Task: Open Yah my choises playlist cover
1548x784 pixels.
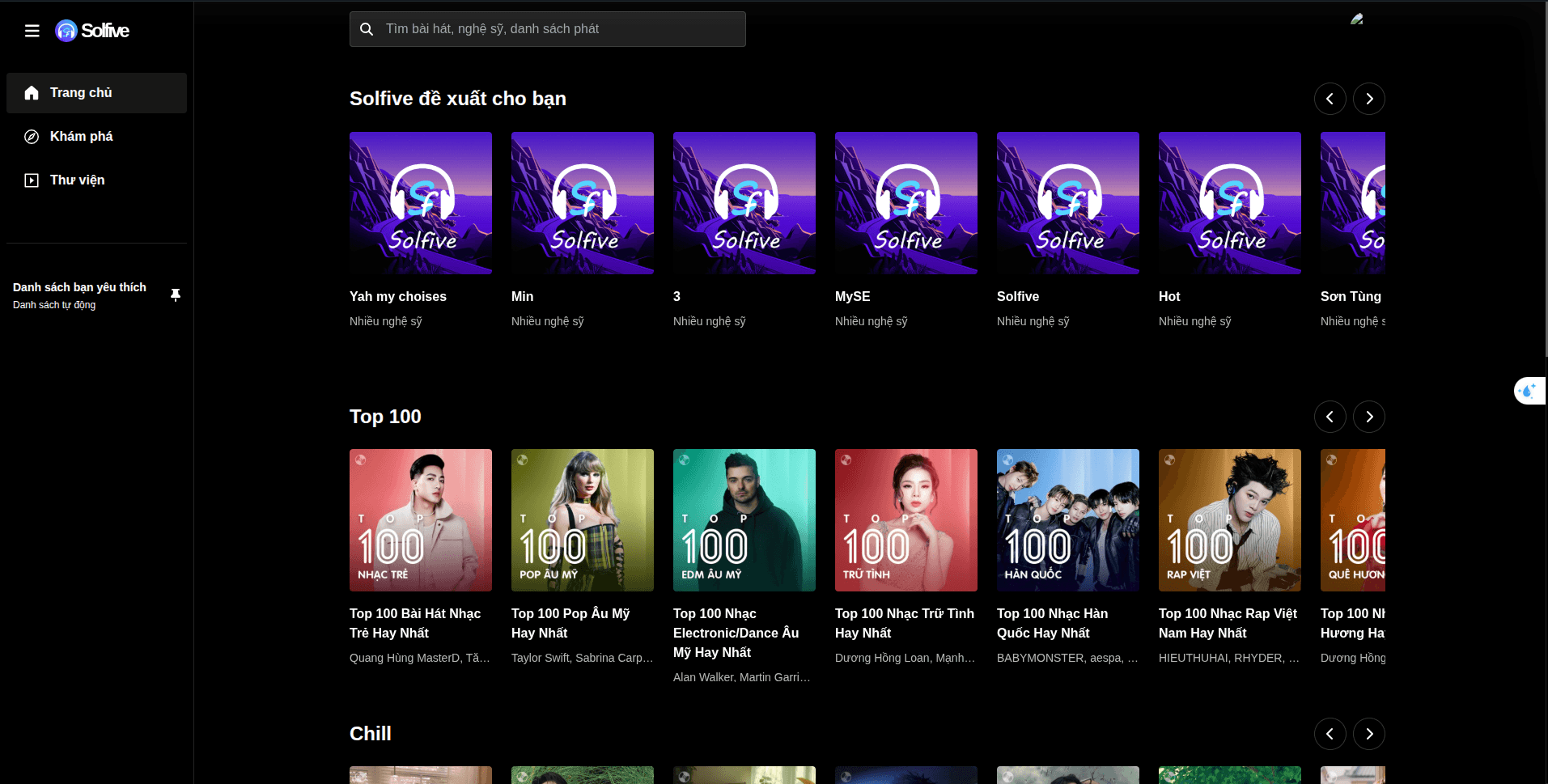Action: (x=421, y=203)
